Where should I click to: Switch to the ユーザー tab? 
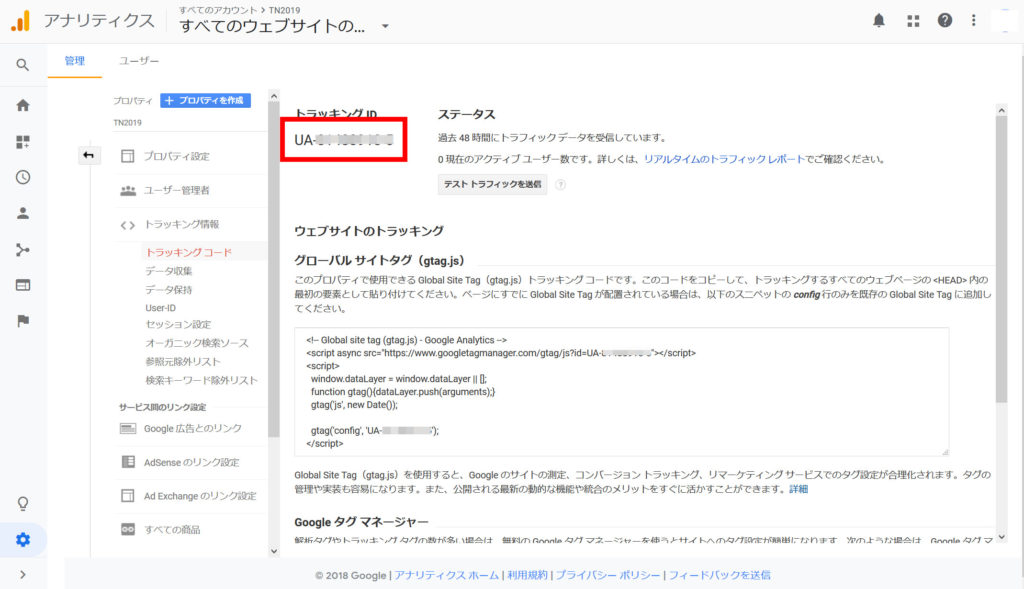point(138,61)
